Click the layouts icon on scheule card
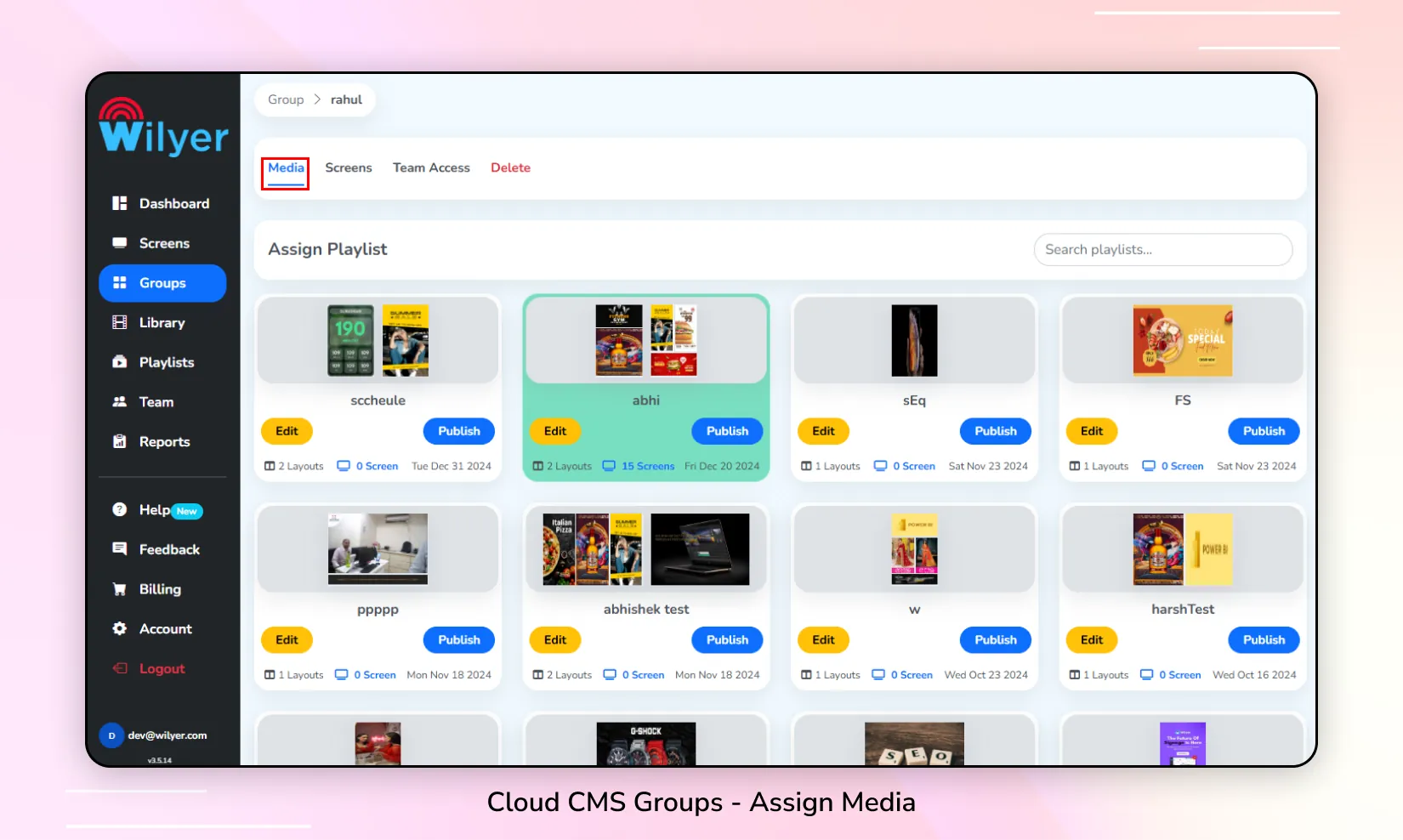This screenshot has height=840, width=1403. click(x=270, y=466)
